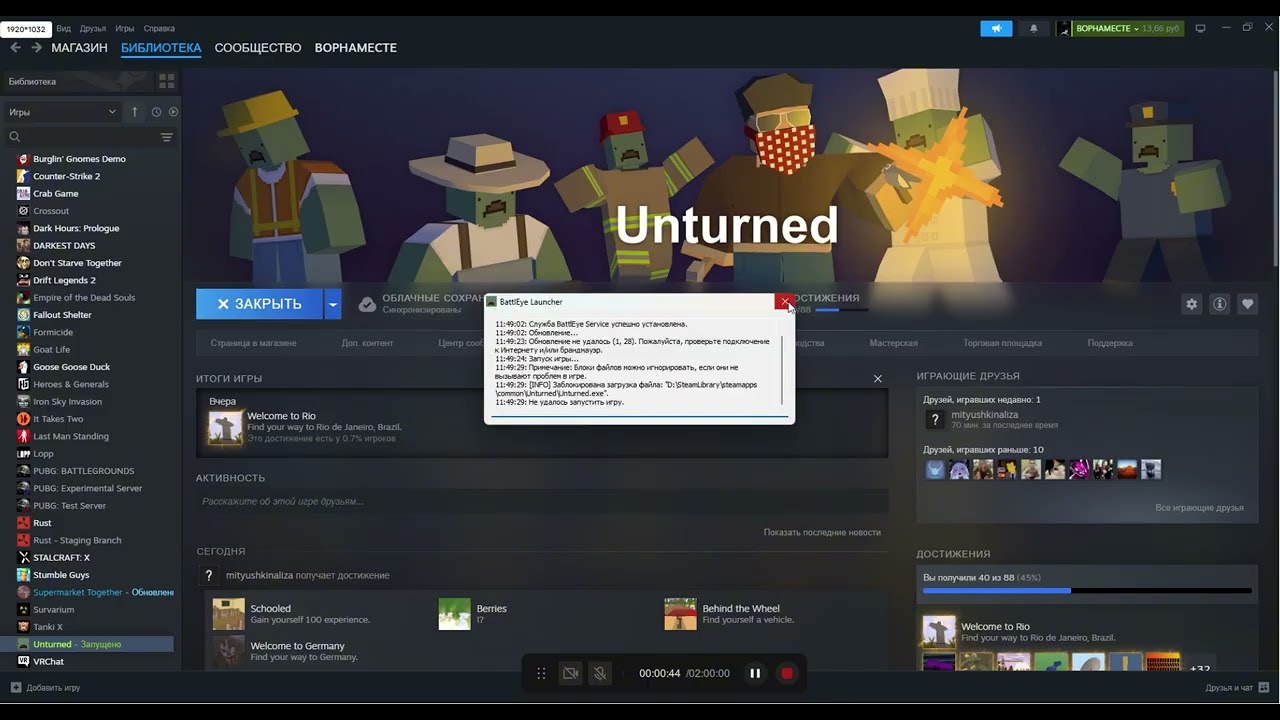
Task: Toggle recorder camera icon
Action: click(570, 673)
